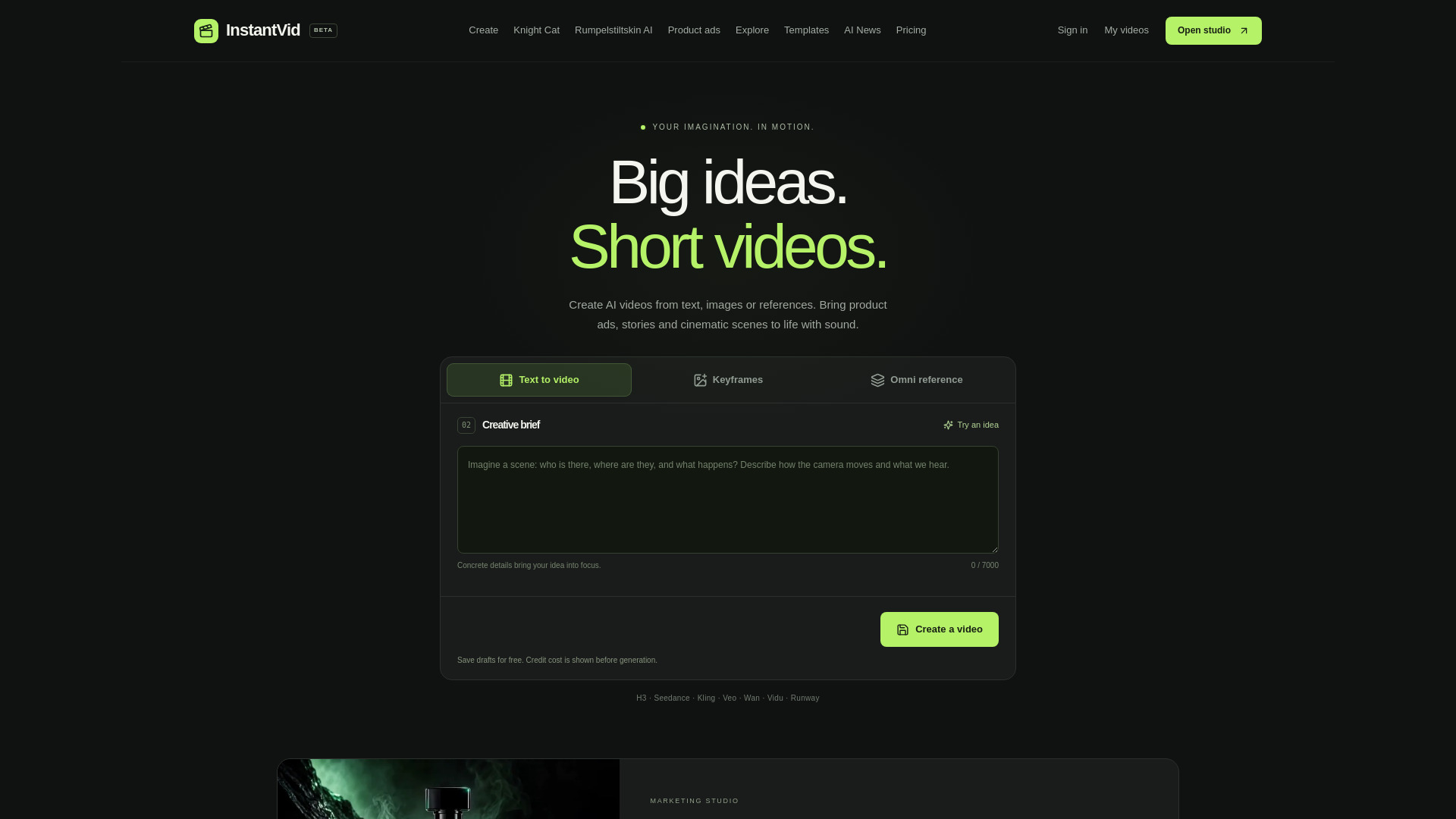The width and height of the screenshot is (1456, 819).
Task: Click the InstantVid clapperboard logo icon
Action: pos(206,31)
